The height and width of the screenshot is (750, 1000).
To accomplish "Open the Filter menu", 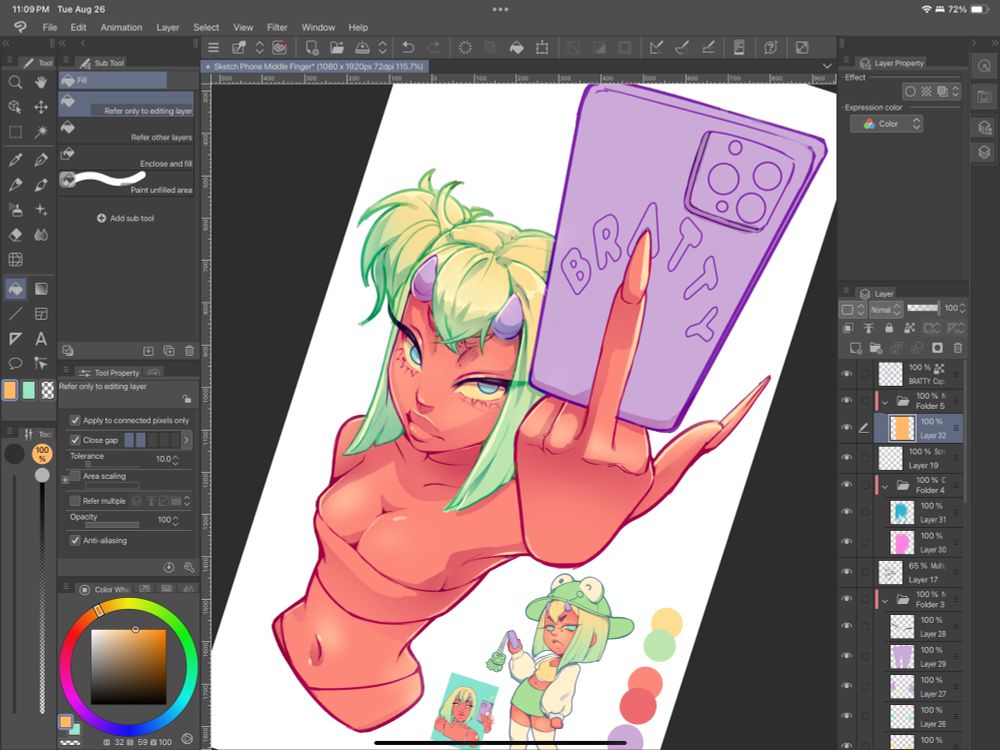I will [277, 27].
